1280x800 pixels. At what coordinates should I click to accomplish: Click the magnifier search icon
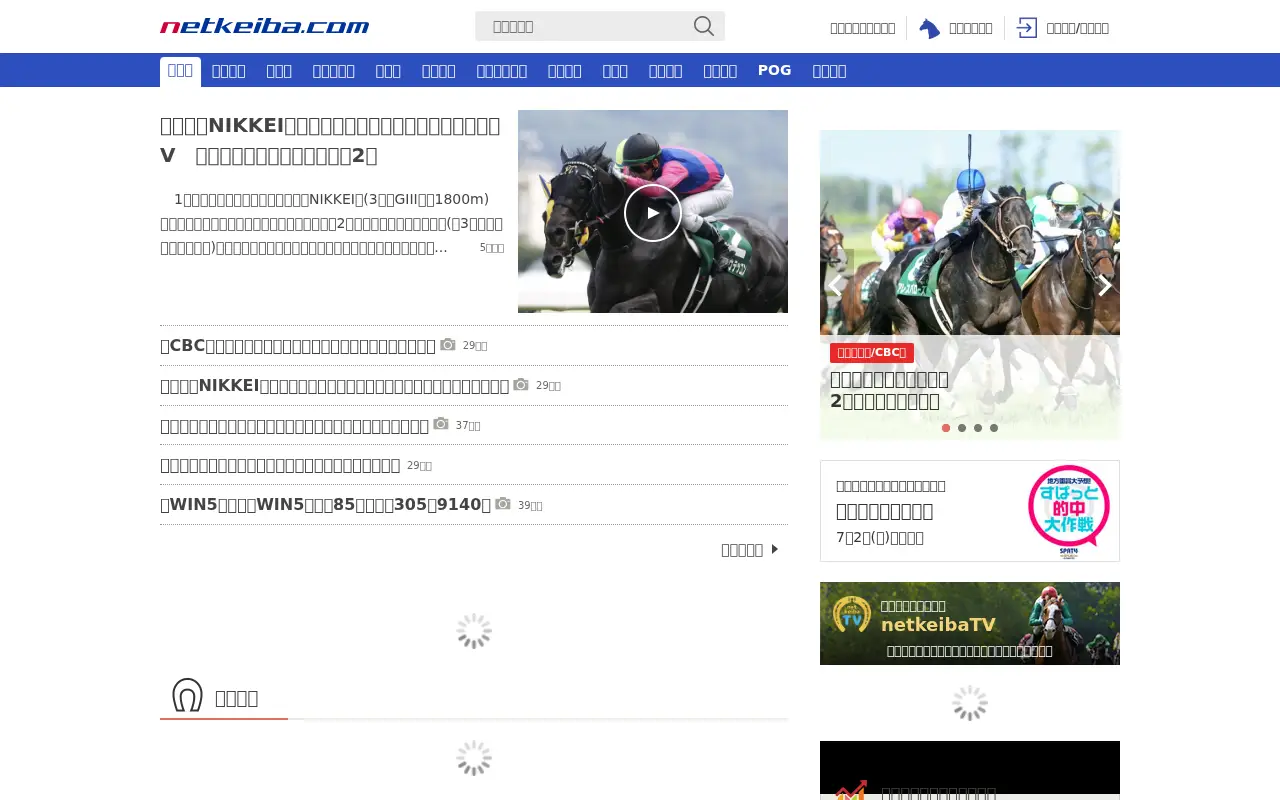point(704,26)
